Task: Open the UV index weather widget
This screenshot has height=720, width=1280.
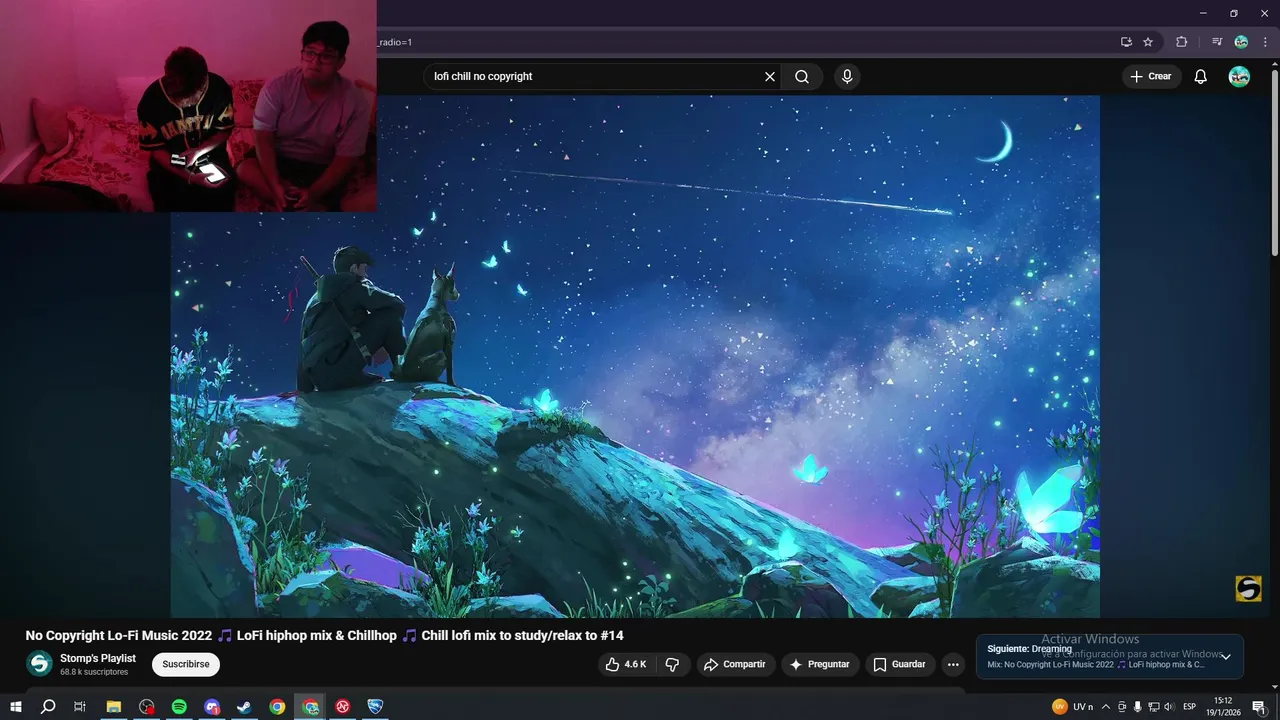Action: [x=1073, y=706]
